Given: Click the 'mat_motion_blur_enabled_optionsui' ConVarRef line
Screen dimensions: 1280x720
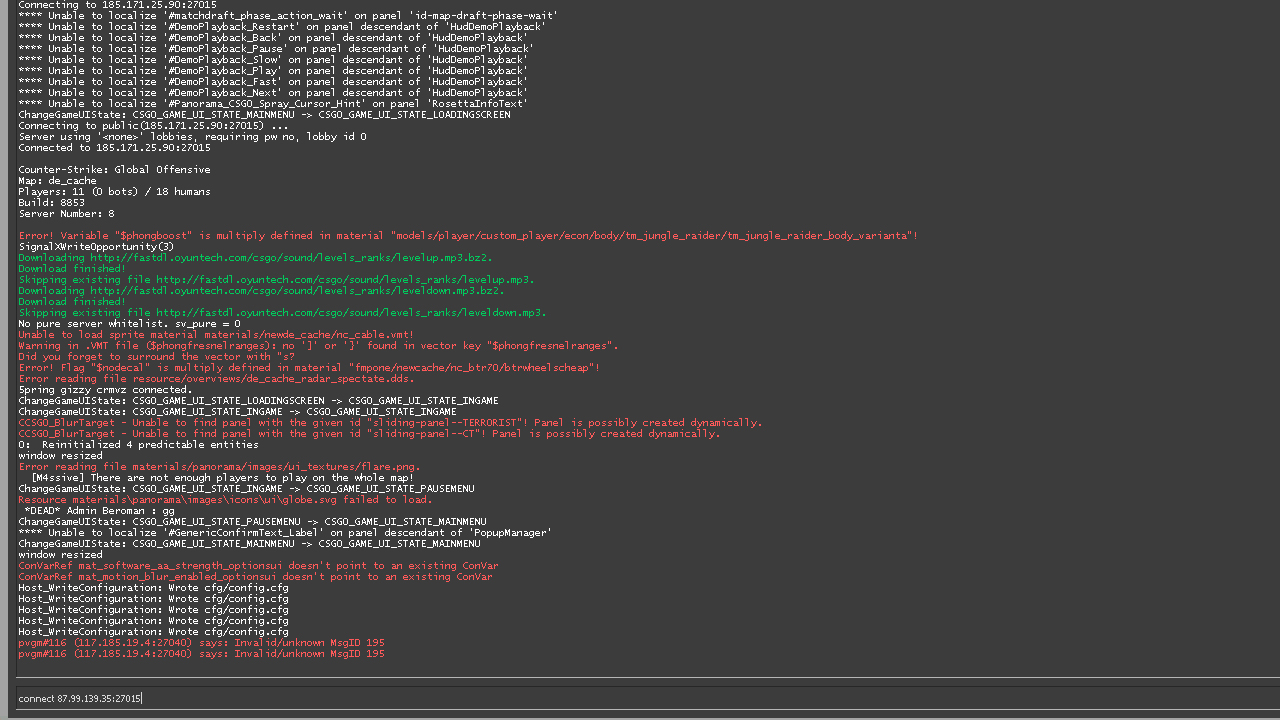Looking at the screenshot, I should pyautogui.click(x=255, y=577).
